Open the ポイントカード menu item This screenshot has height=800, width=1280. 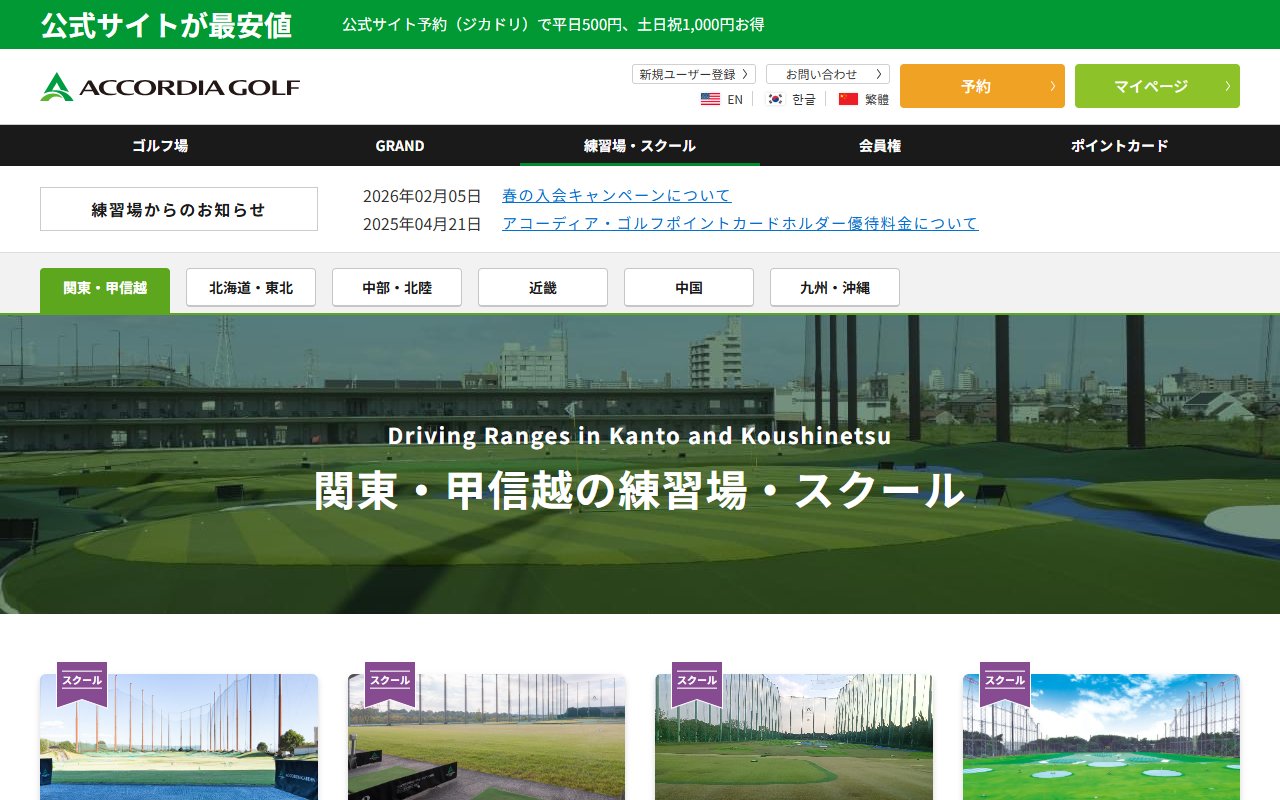pos(1119,146)
